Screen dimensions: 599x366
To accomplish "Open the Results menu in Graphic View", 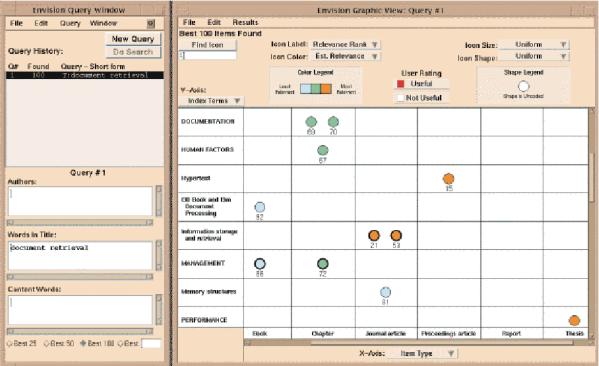I will pyautogui.click(x=245, y=22).
